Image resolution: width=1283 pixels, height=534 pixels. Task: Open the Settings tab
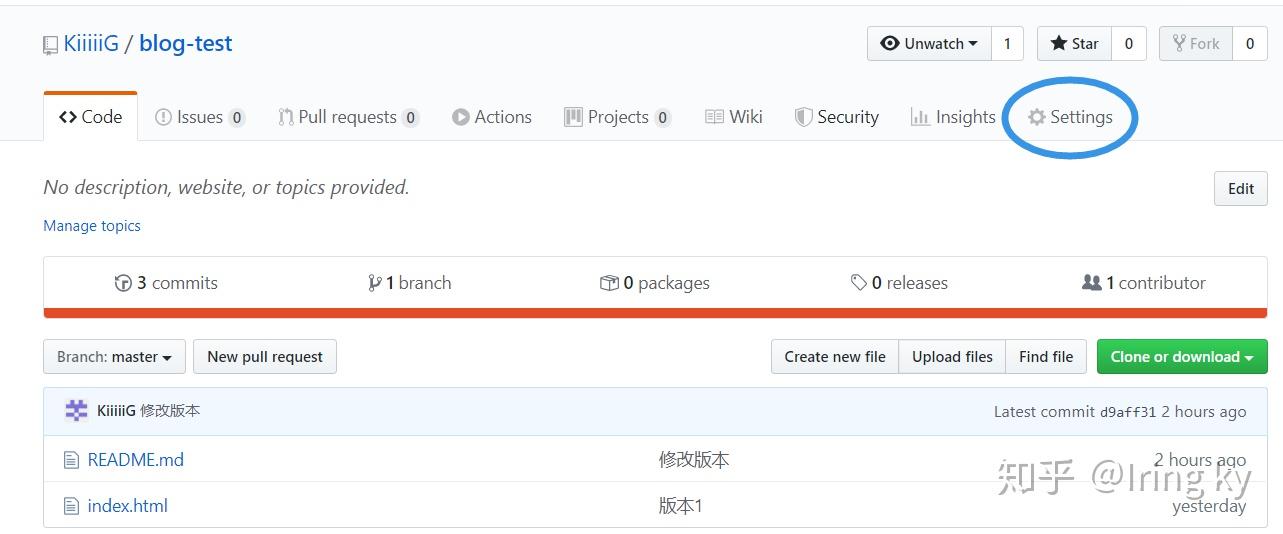[x=1070, y=117]
